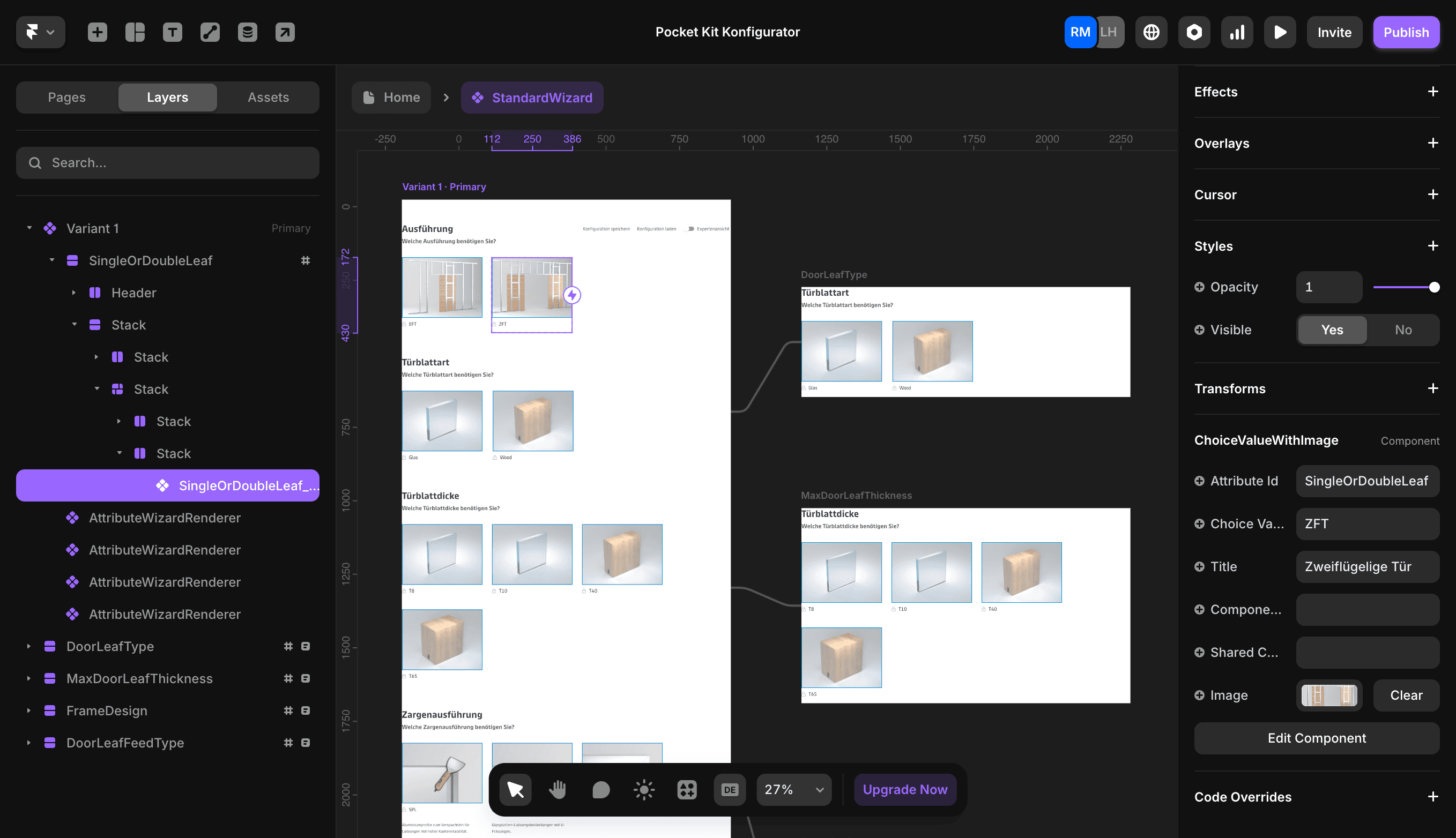
Task: Open the CMS database panel
Action: tap(248, 32)
